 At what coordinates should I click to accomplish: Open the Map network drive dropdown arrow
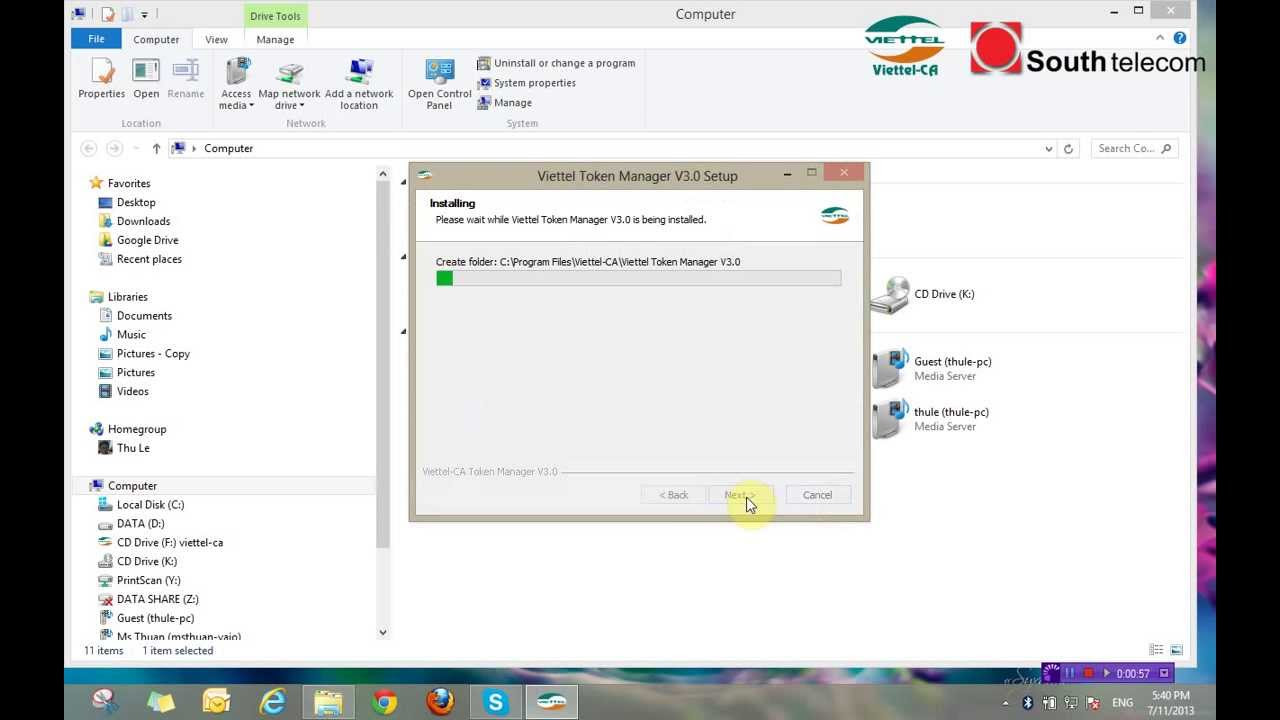coord(301,106)
